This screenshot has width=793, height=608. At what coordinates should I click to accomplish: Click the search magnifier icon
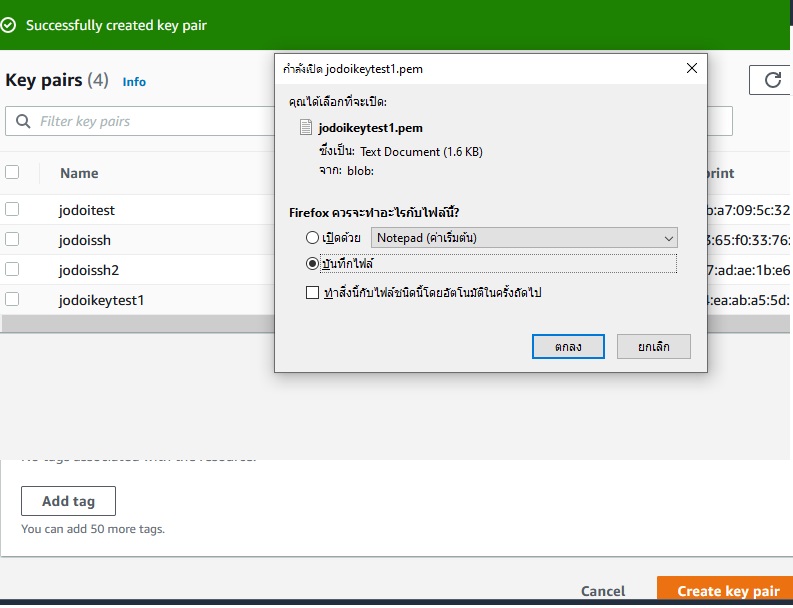(x=23, y=122)
